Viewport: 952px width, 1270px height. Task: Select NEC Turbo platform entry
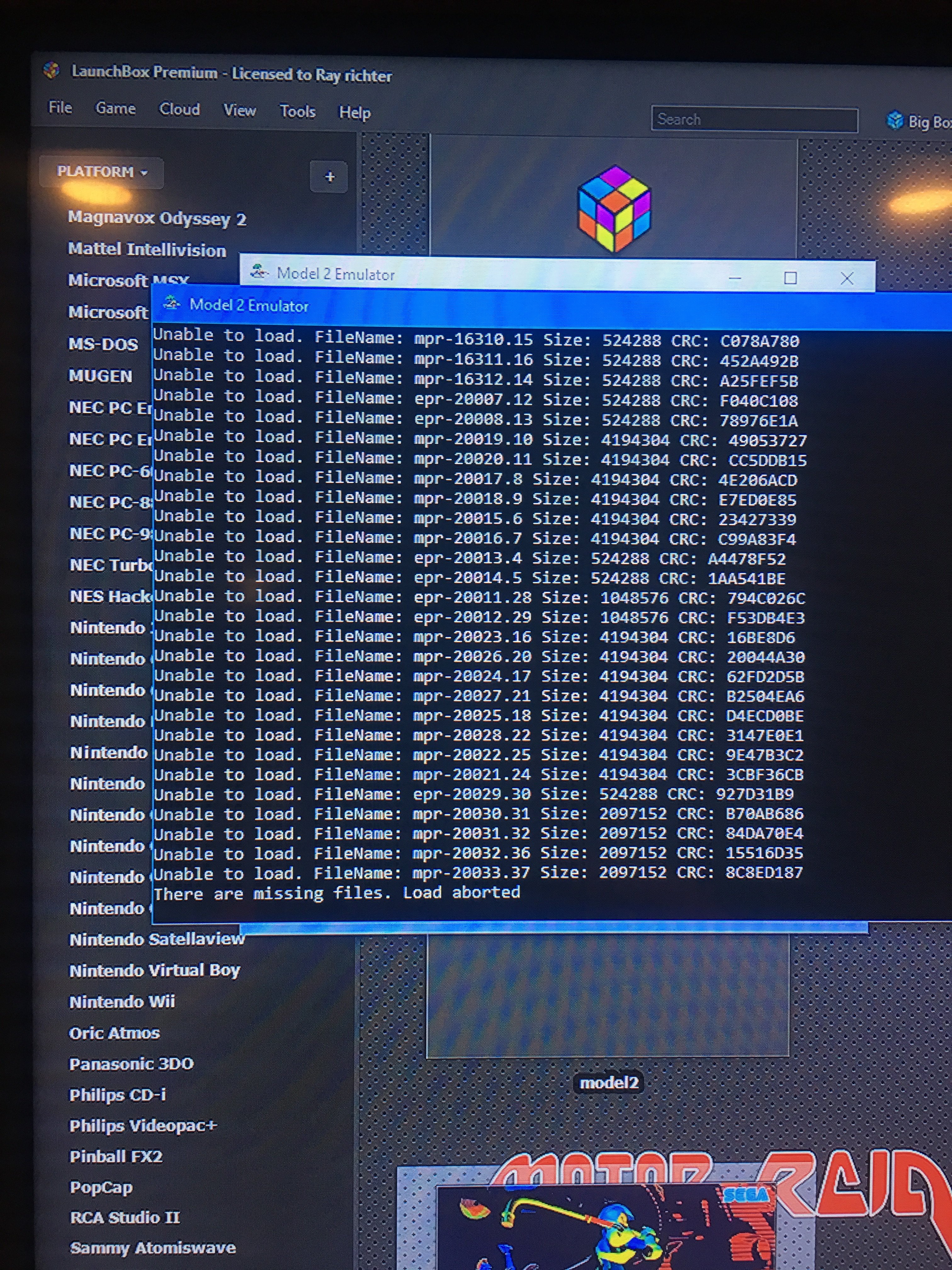pos(111,565)
